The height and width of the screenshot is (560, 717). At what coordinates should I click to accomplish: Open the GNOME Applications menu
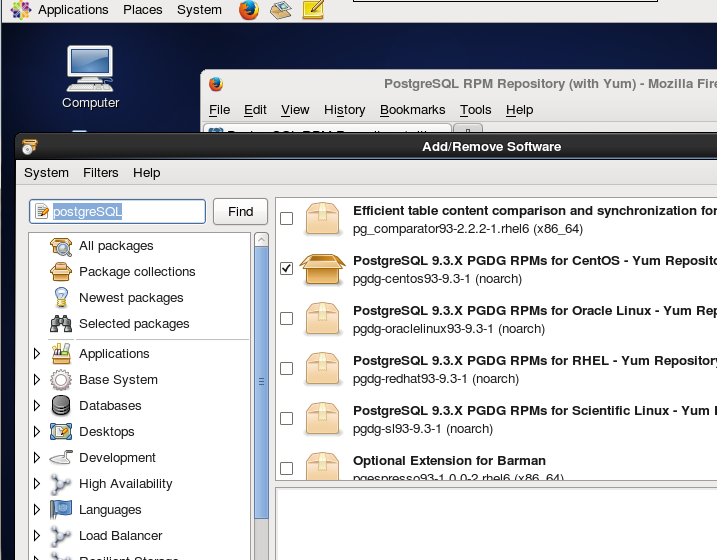[x=73, y=10]
